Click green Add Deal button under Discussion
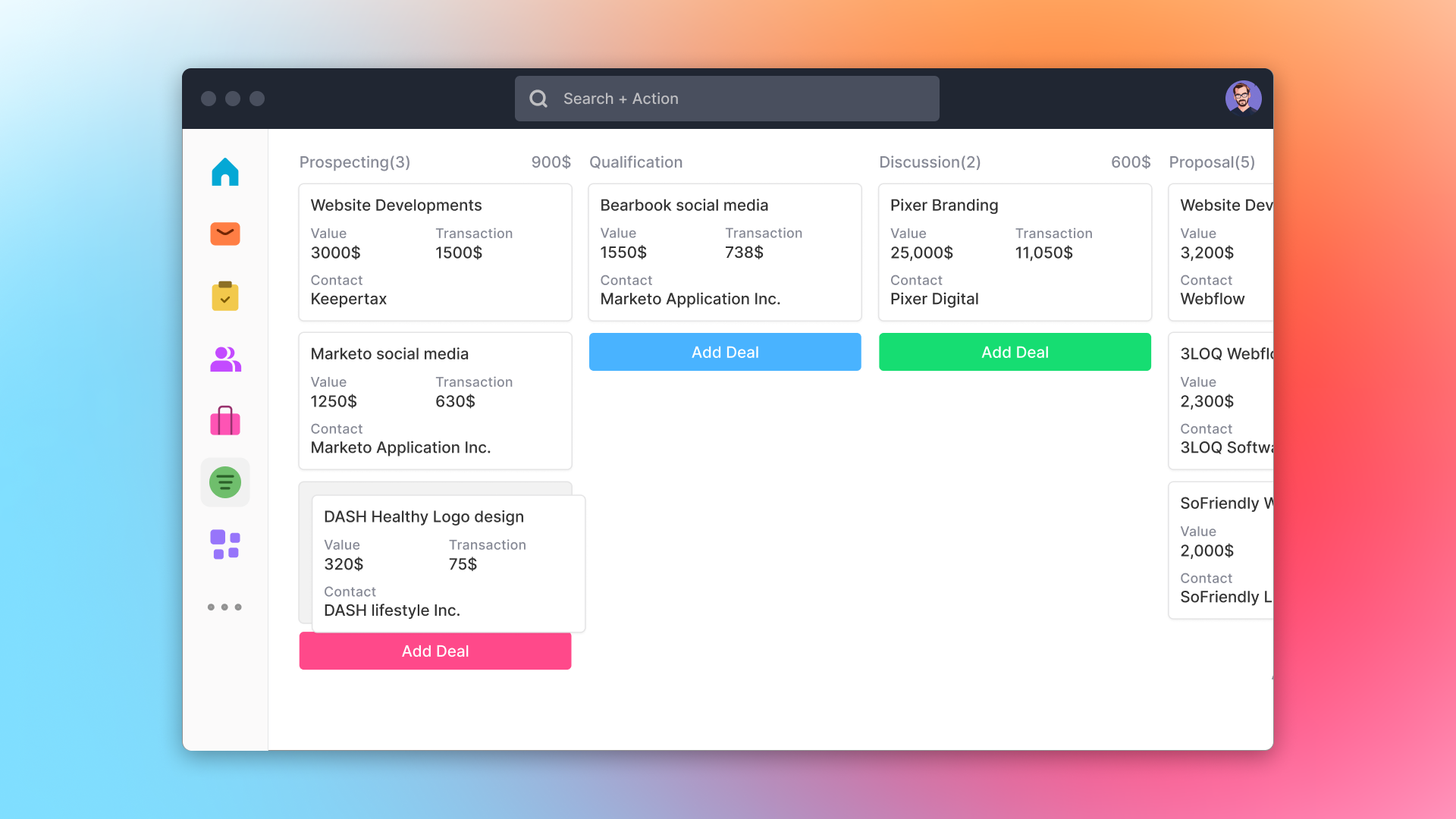 1015,352
